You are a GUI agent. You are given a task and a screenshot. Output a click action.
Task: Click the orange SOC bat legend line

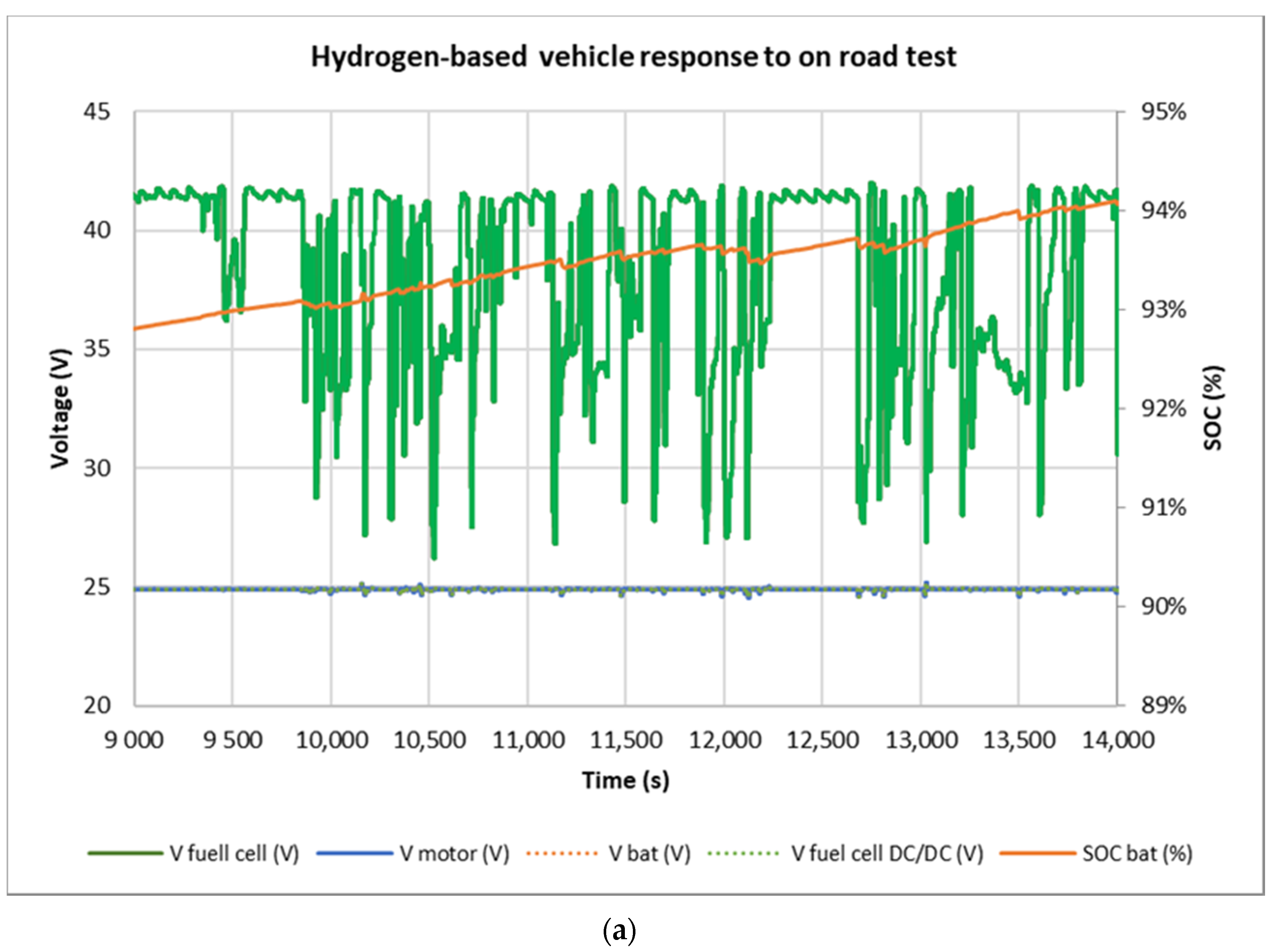tap(1037, 854)
